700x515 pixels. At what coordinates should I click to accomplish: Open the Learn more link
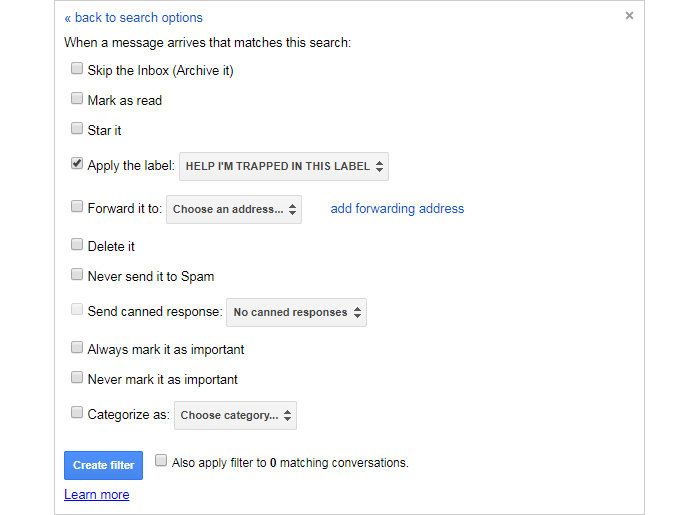coord(96,494)
